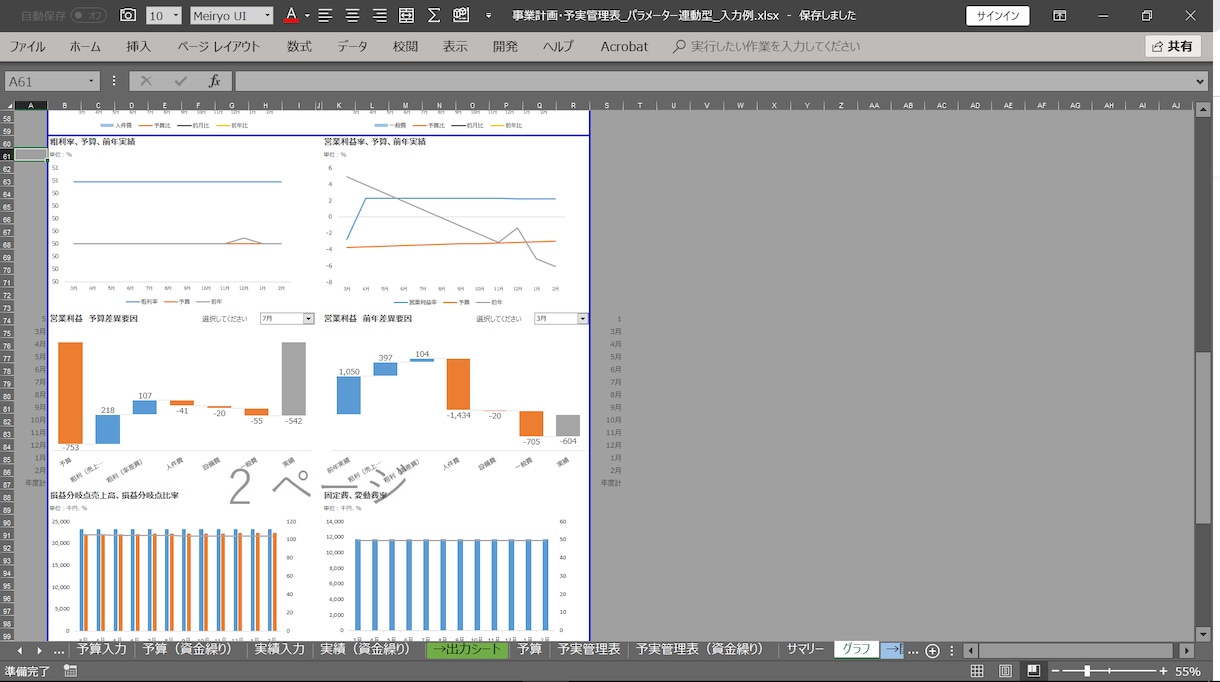
Task: Click the サインイン button
Action: (x=998, y=15)
